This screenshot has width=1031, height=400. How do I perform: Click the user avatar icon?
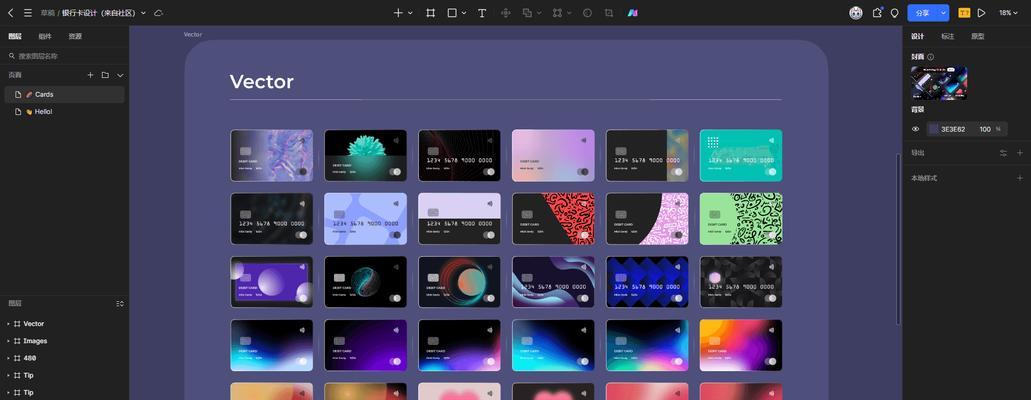pyautogui.click(x=855, y=12)
